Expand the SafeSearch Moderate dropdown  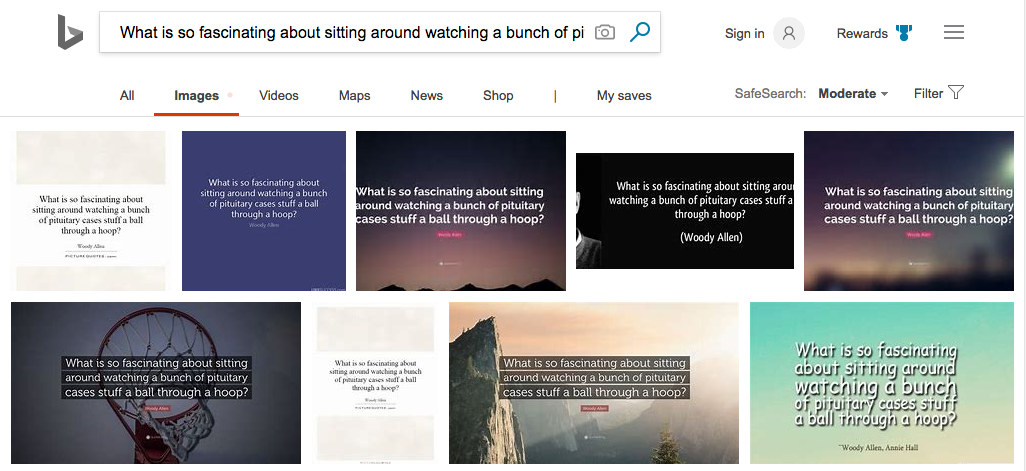853,94
